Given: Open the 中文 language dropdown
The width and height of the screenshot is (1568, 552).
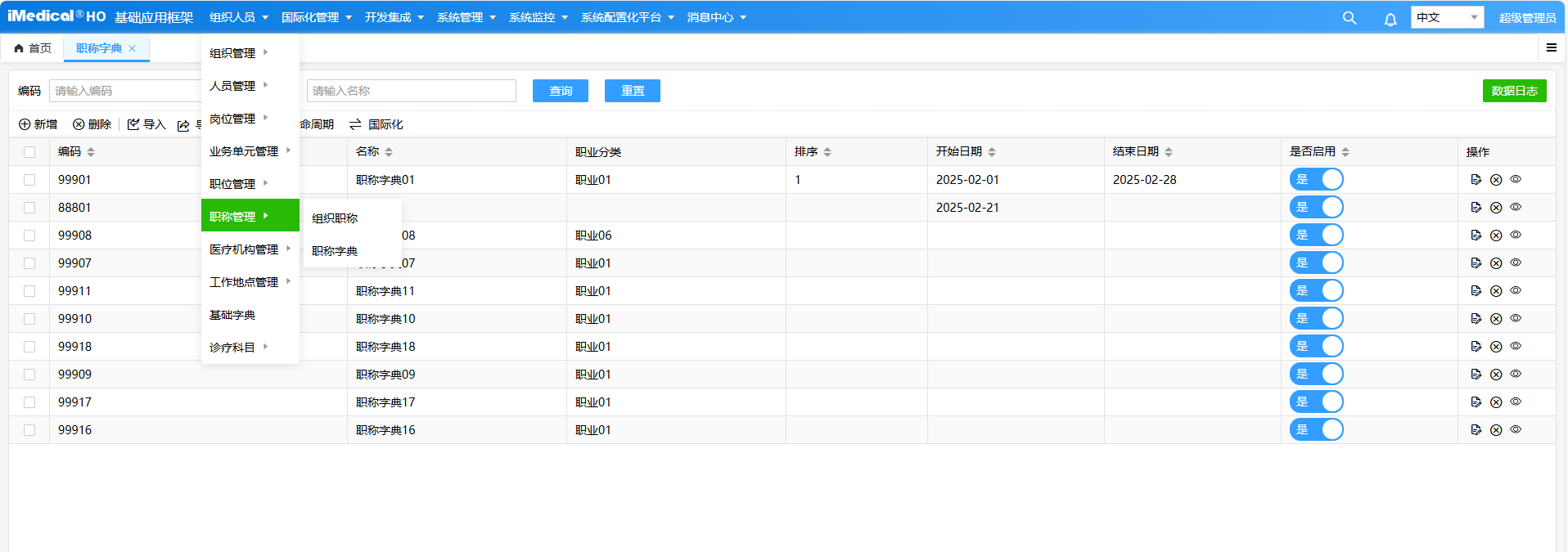Looking at the screenshot, I should pyautogui.click(x=1446, y=17).
